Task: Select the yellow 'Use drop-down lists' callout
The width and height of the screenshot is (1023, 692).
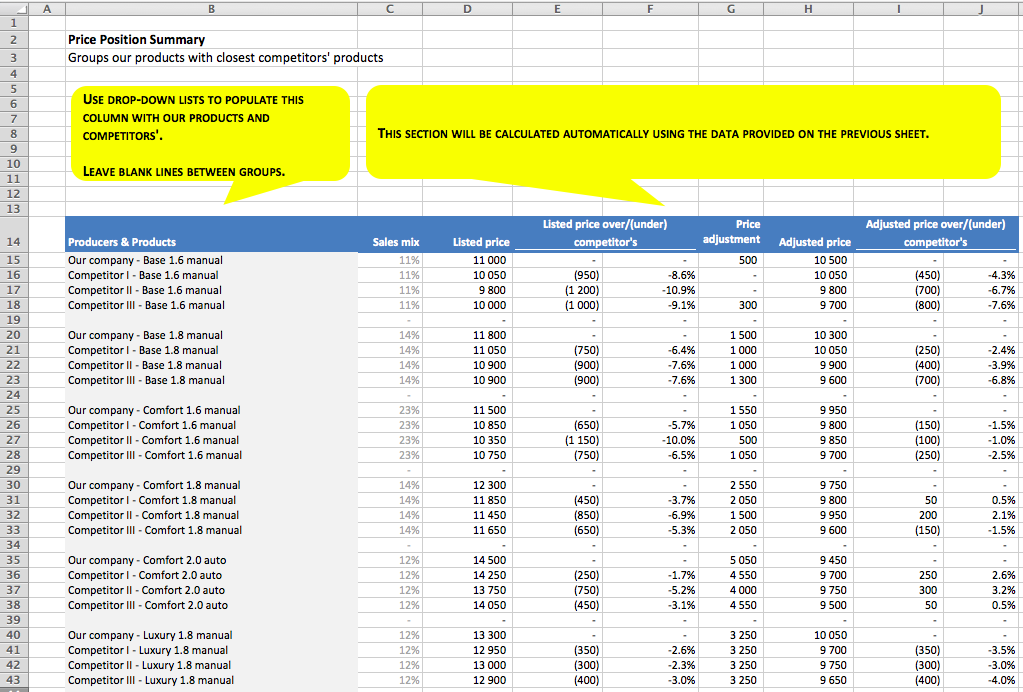Action: [x=210, y=134]
